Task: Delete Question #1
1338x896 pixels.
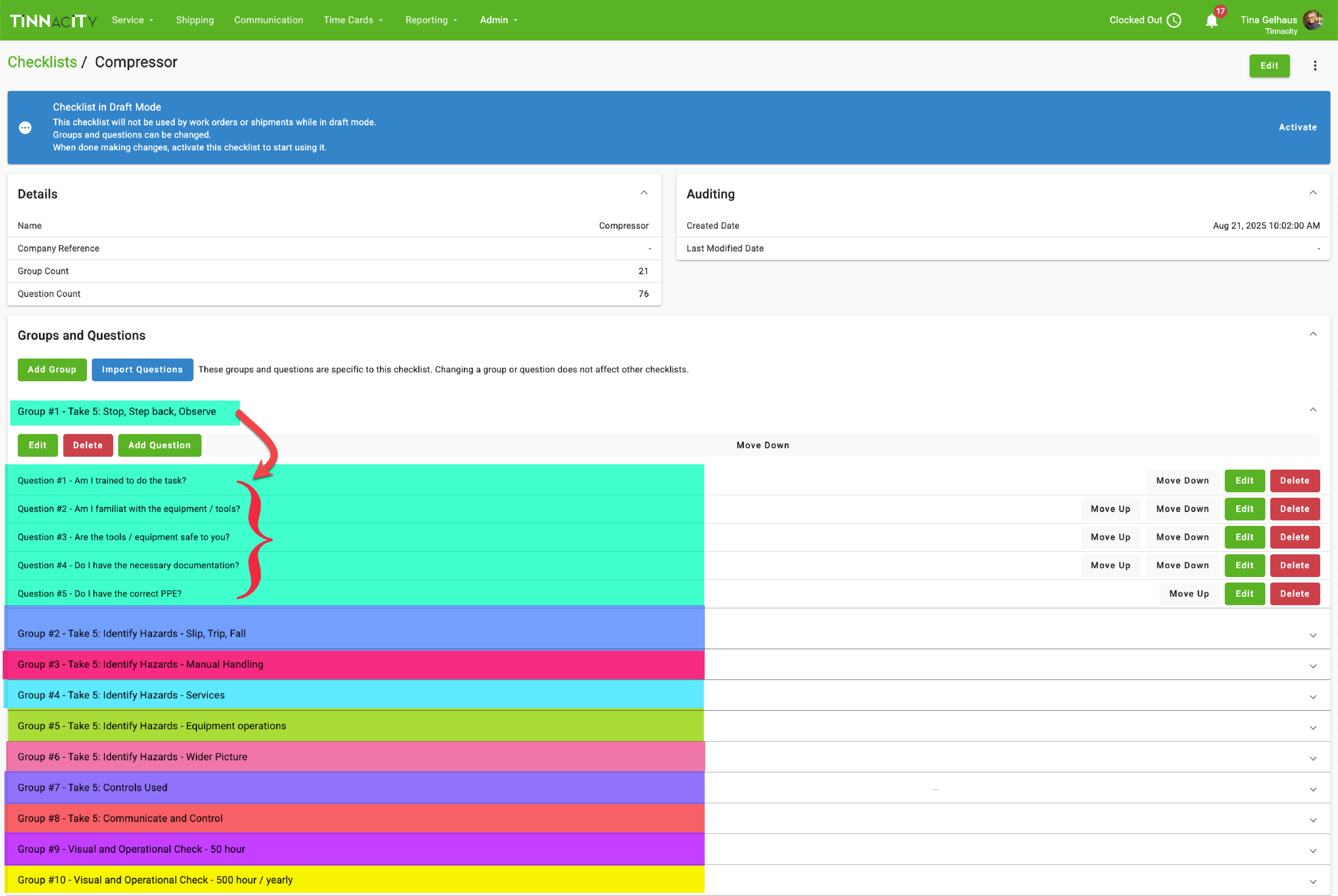Action: point(1295,481)
